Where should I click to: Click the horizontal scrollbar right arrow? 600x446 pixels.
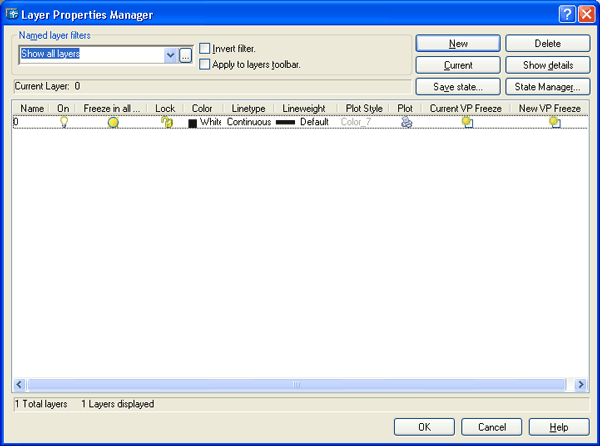point(577,385)
